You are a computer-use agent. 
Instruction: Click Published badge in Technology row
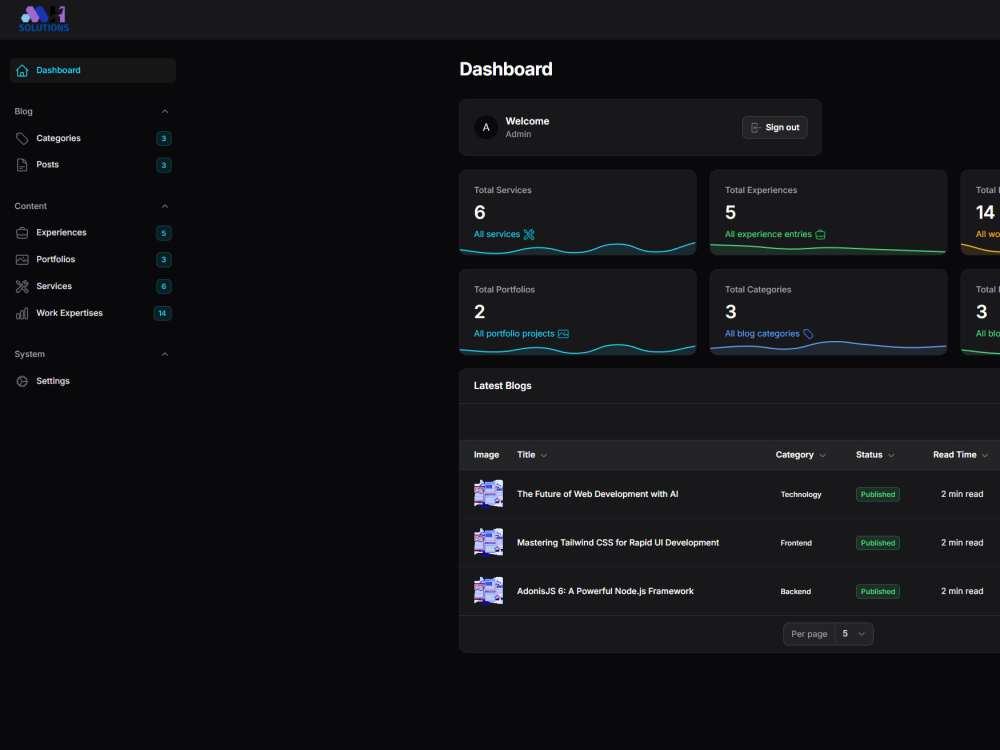878,494
